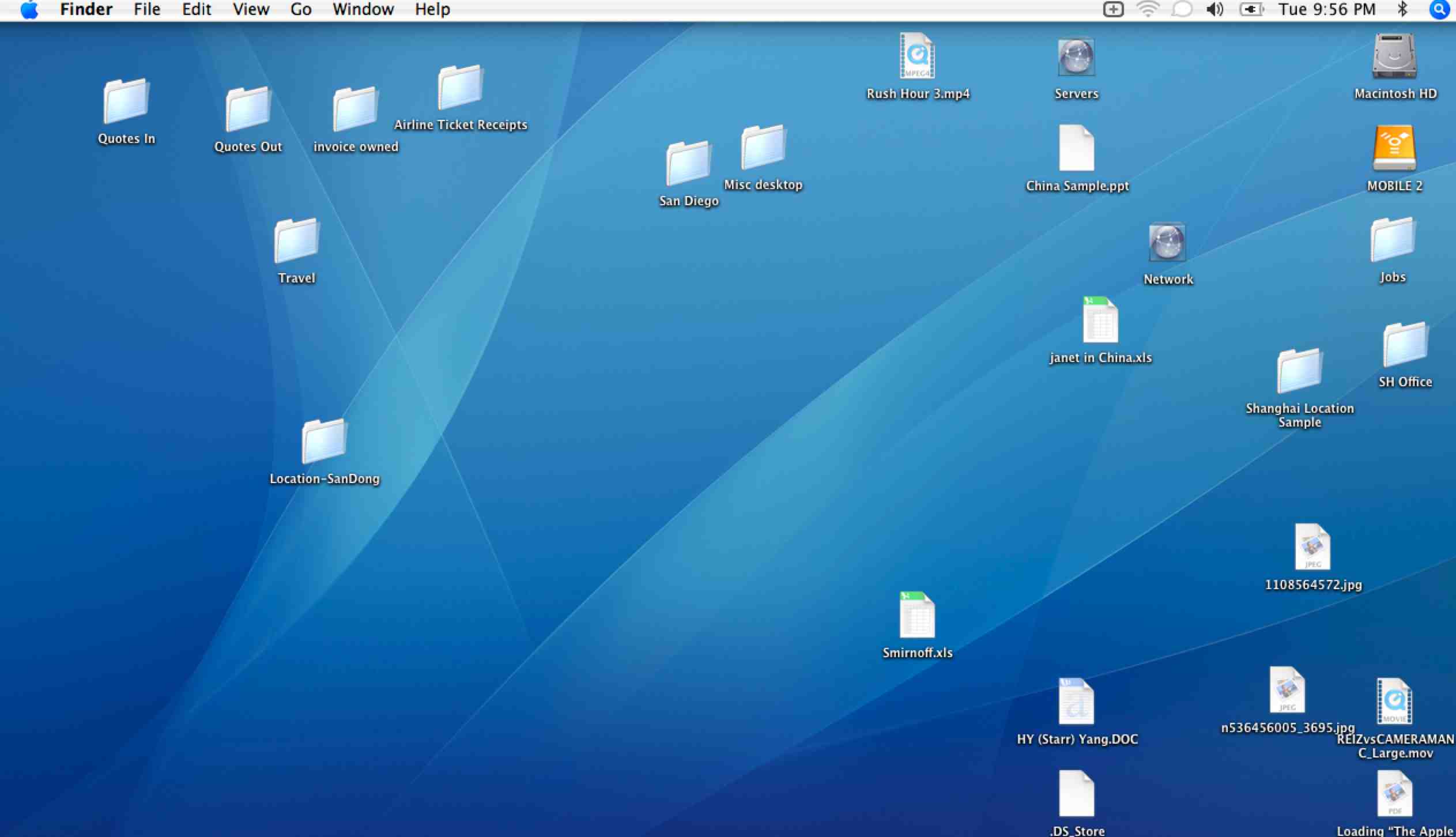Click the Spotlight search icon
The width and height of the screenshot is (1456, 837).
[1439, 10]
